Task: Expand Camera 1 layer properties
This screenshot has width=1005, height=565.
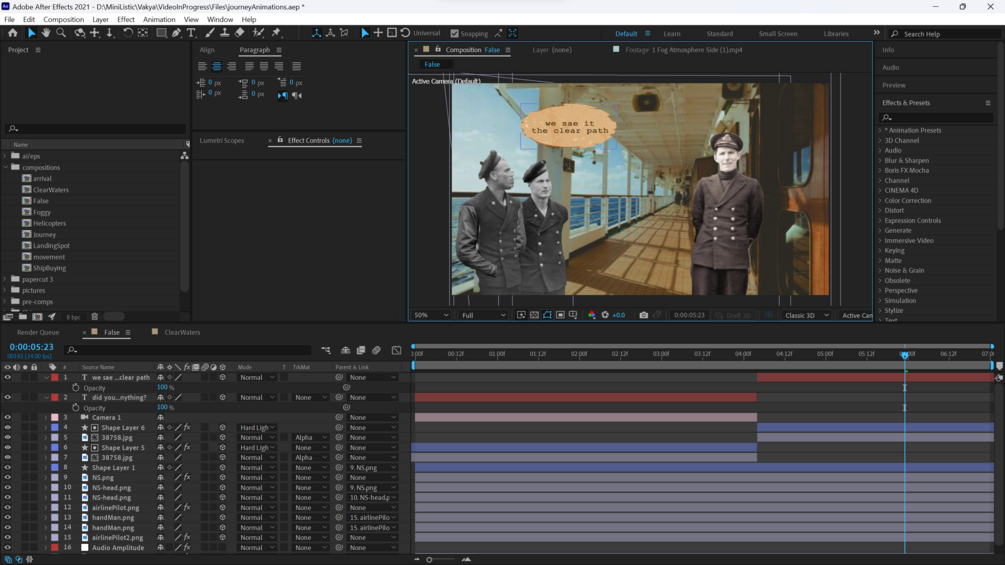Action: point(46,417)
